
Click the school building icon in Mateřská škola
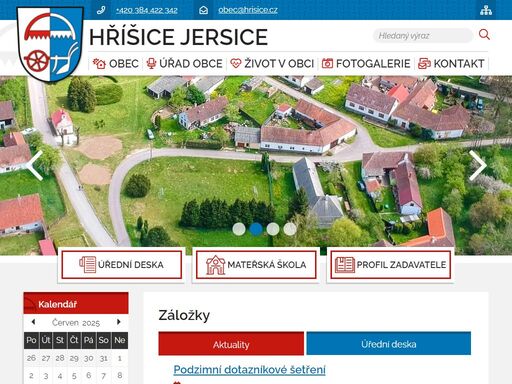click(216, 265)
